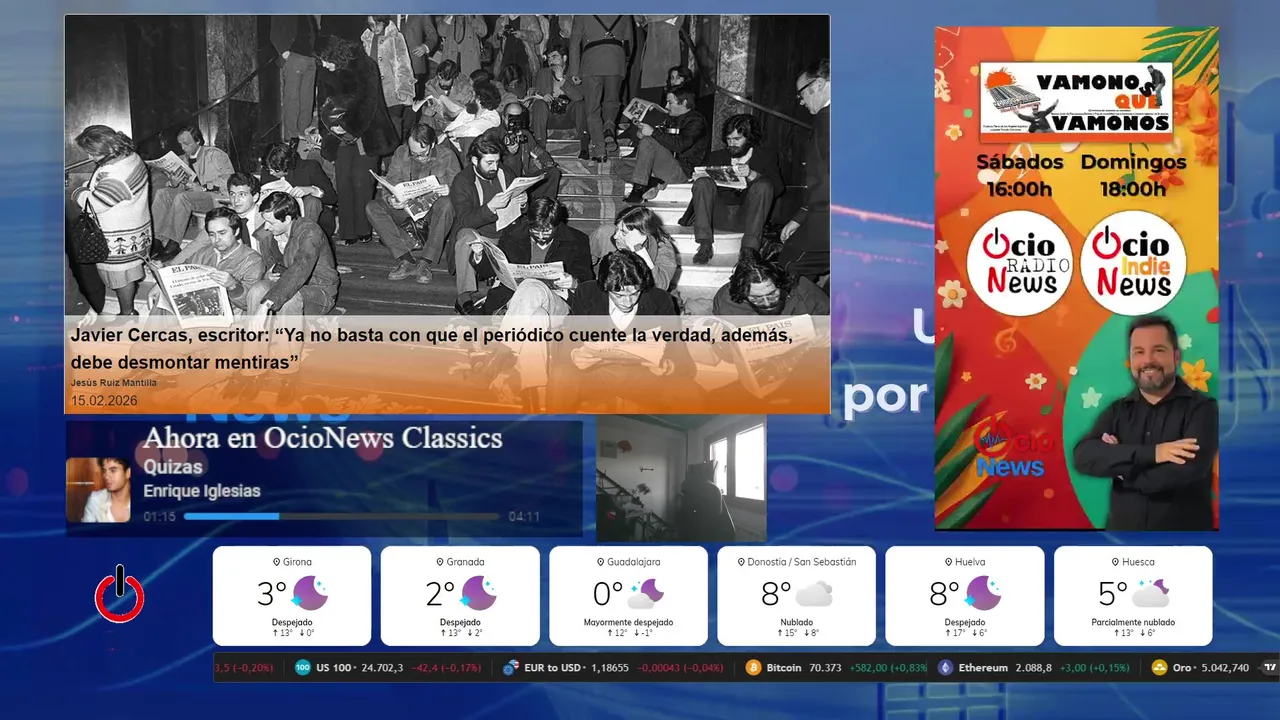This screenshot has width=1280, height=720.
Task: Open the Bitcoin ticker label
Action: coord(784,667)
